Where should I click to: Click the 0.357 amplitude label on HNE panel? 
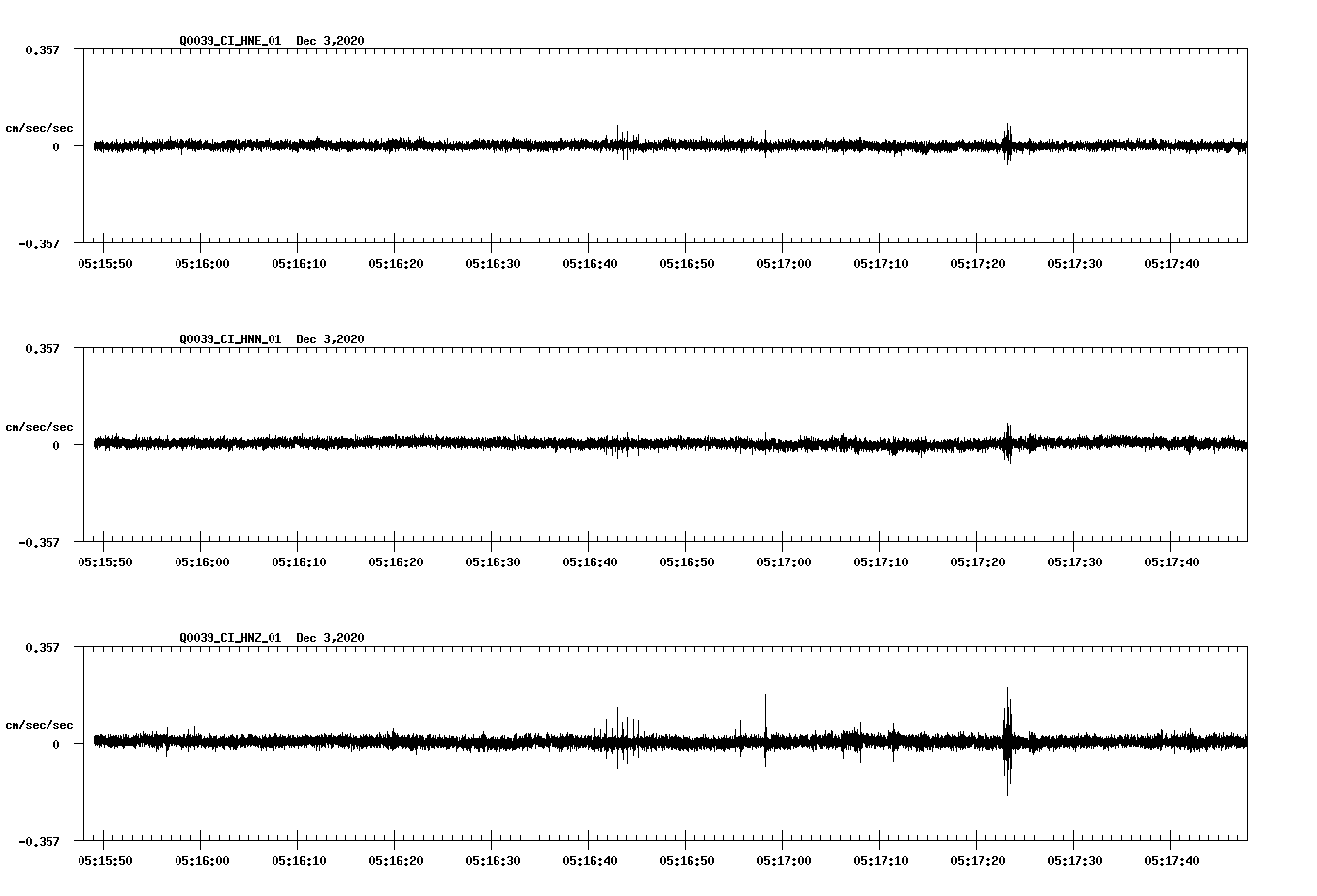[43, 49]
